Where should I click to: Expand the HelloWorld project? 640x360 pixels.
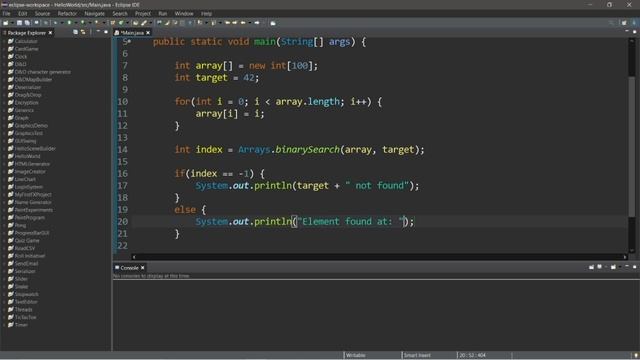pos(4,156)
